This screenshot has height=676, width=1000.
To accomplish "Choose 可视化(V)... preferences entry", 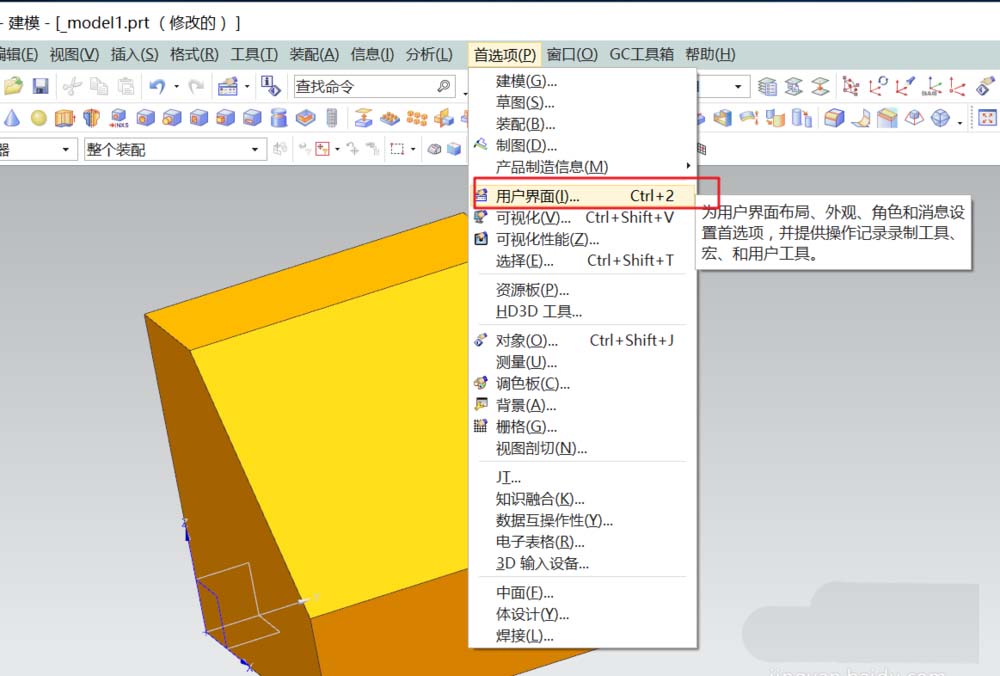I will coord(583,217).
